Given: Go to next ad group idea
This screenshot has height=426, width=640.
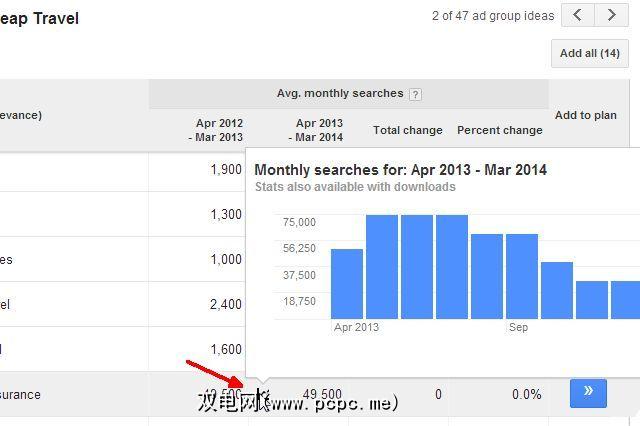Looking at the screenshot, I should click(x=611, y=15).
